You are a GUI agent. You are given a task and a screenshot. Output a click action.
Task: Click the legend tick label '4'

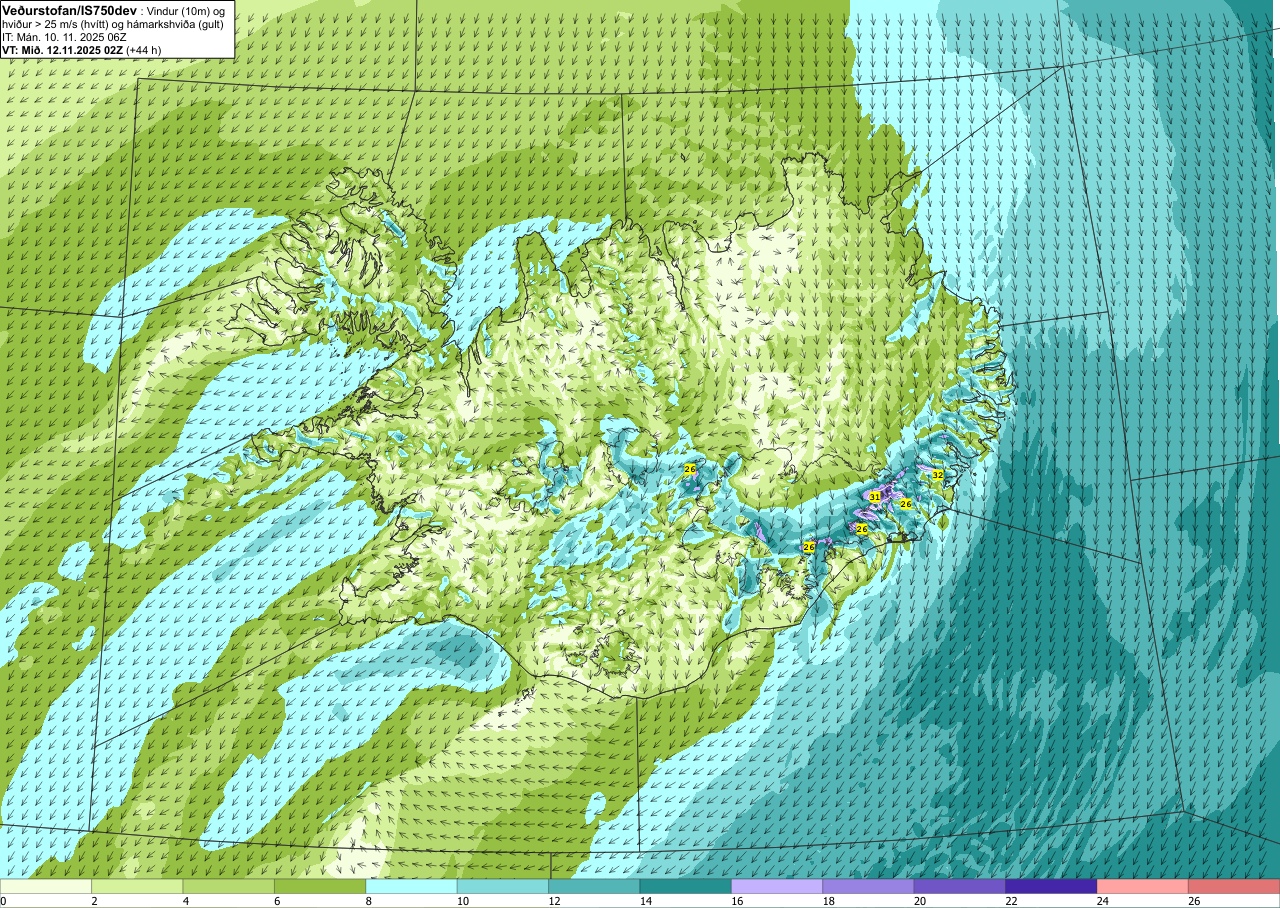(185, 901)
